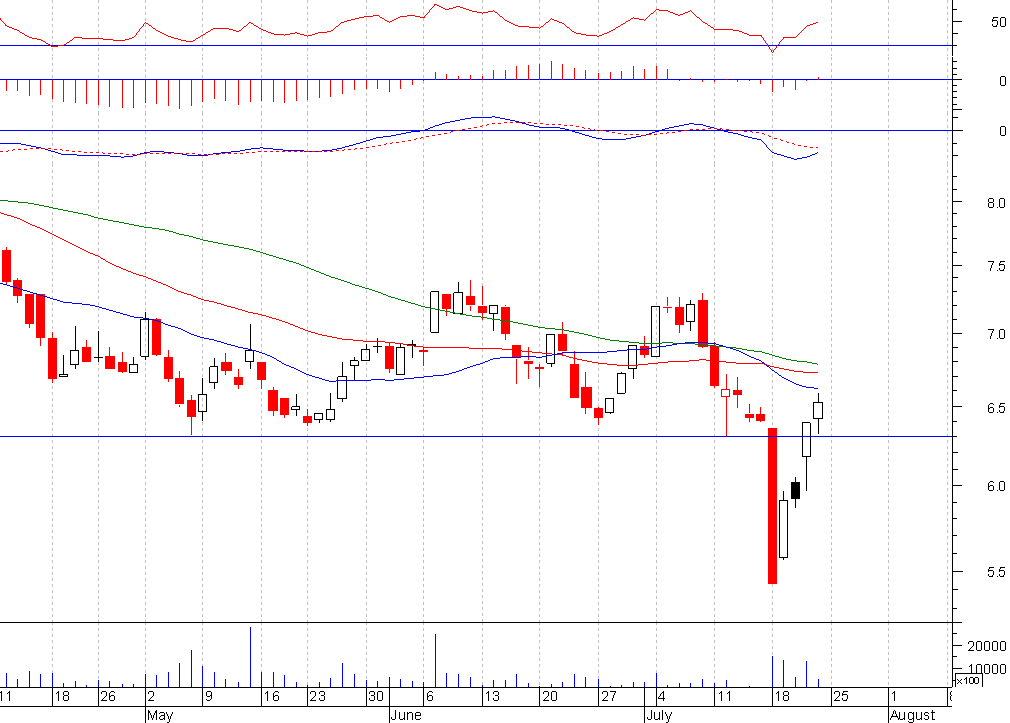Click the date label 27
Viewport: 1010px width, 723px height.
(x=609, y=697)
